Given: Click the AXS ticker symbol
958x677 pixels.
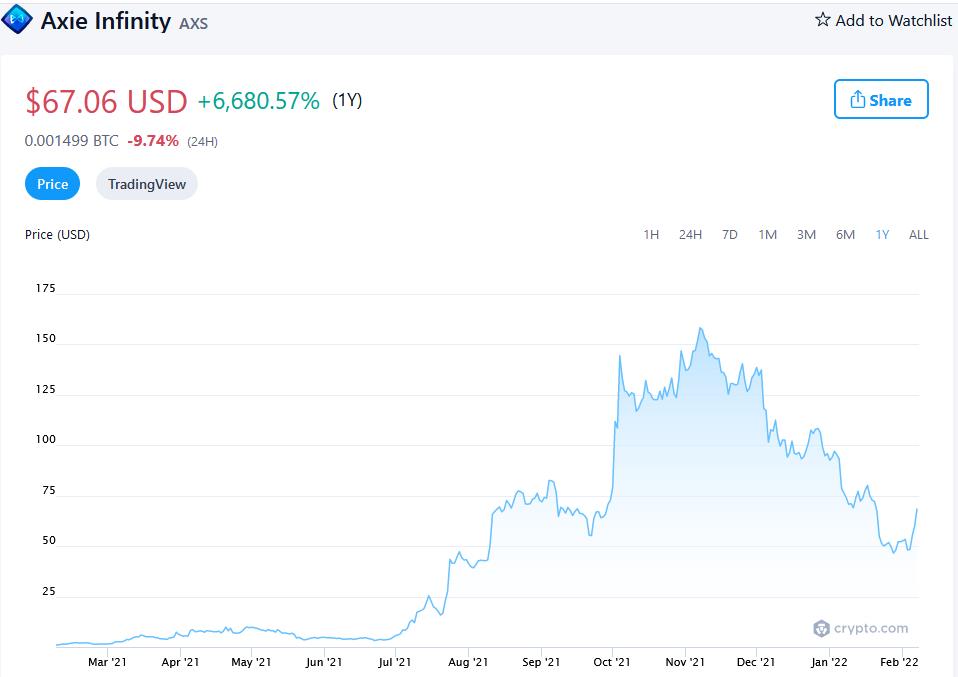Looking at the screenshot, I should (193, 24).
